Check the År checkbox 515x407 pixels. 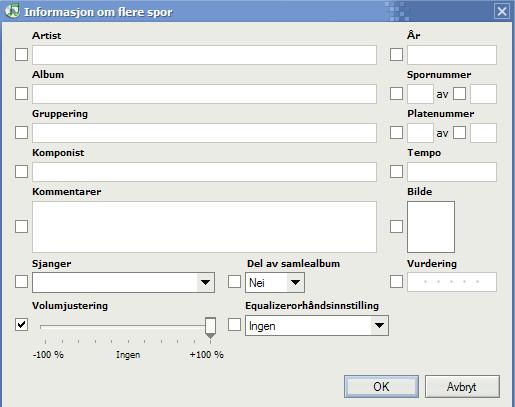coord(396,54)
